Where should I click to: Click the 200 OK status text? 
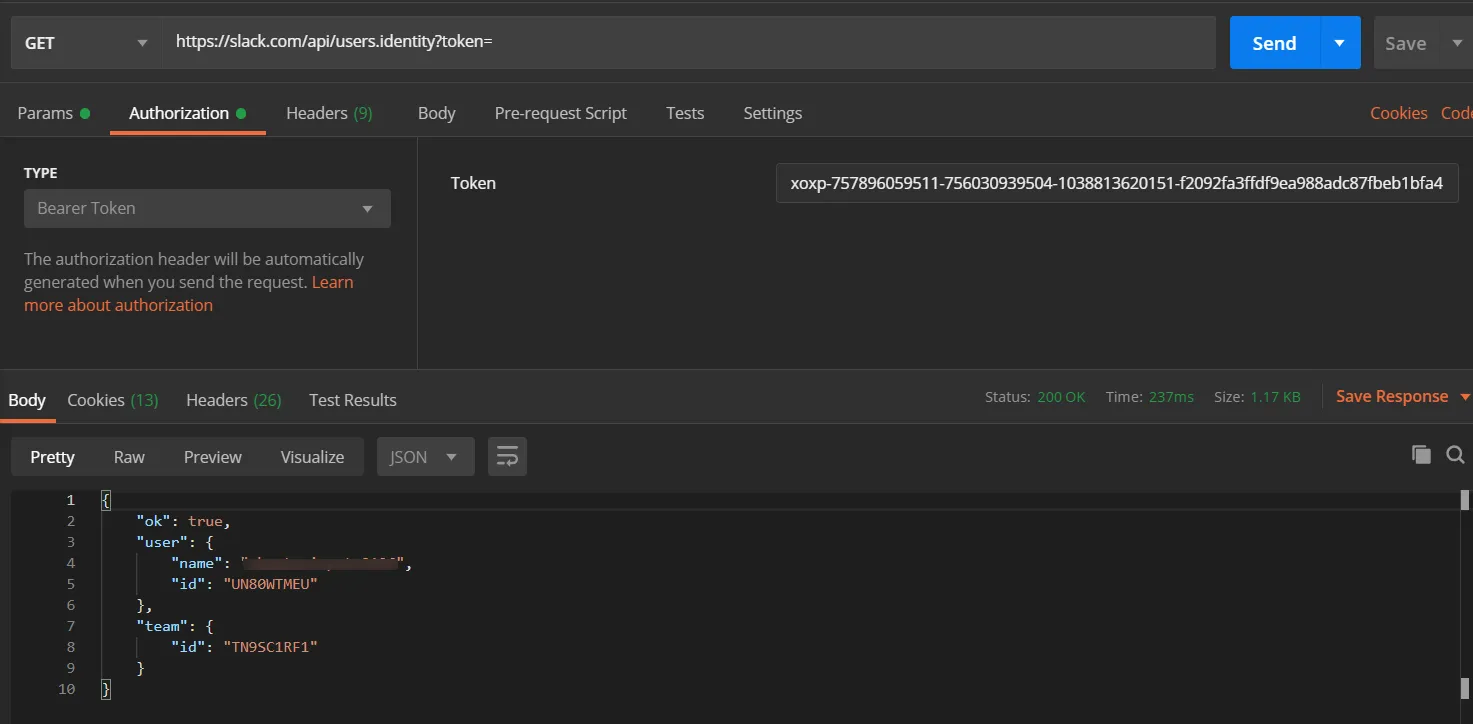pos(1061,397)
